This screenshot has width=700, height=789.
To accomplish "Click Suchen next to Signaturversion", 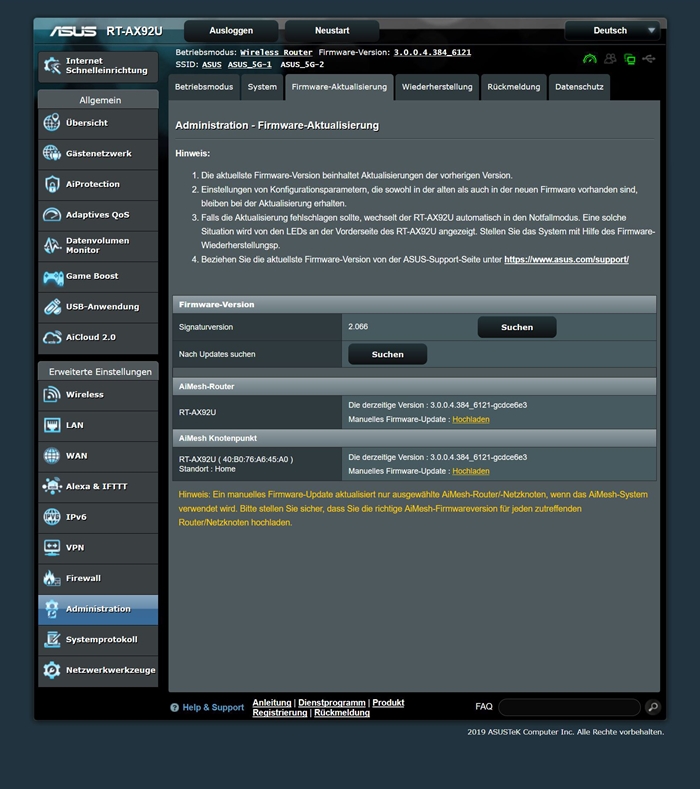I will pos(517,327).
